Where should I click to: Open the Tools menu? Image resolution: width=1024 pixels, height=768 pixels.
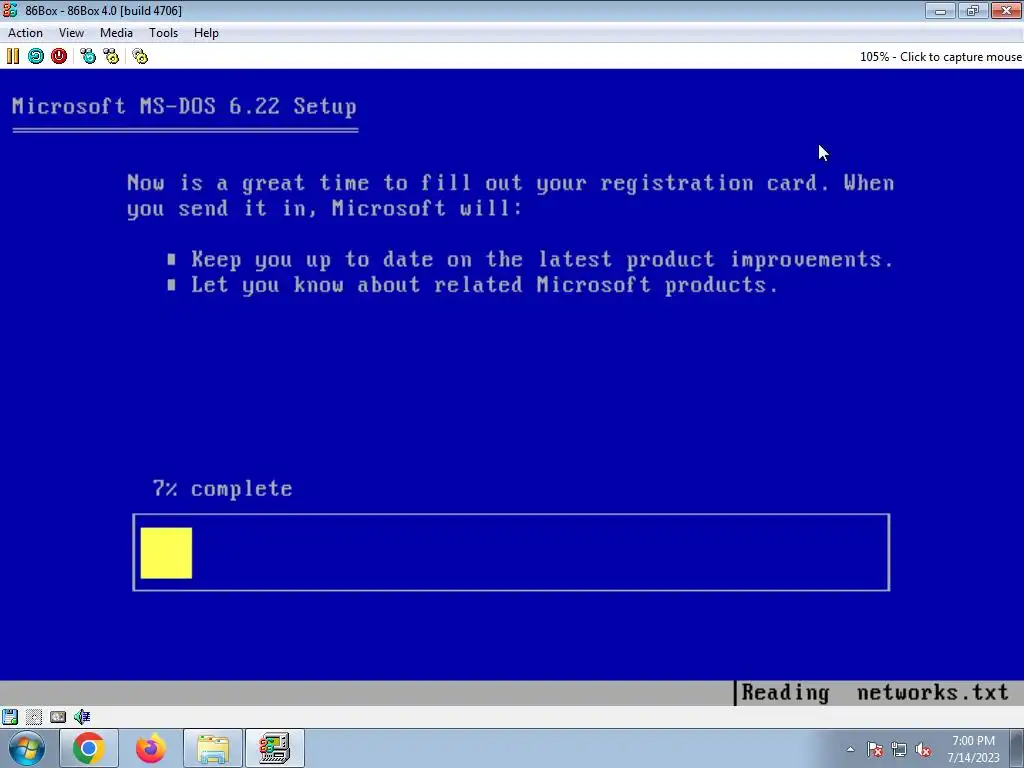163,33
